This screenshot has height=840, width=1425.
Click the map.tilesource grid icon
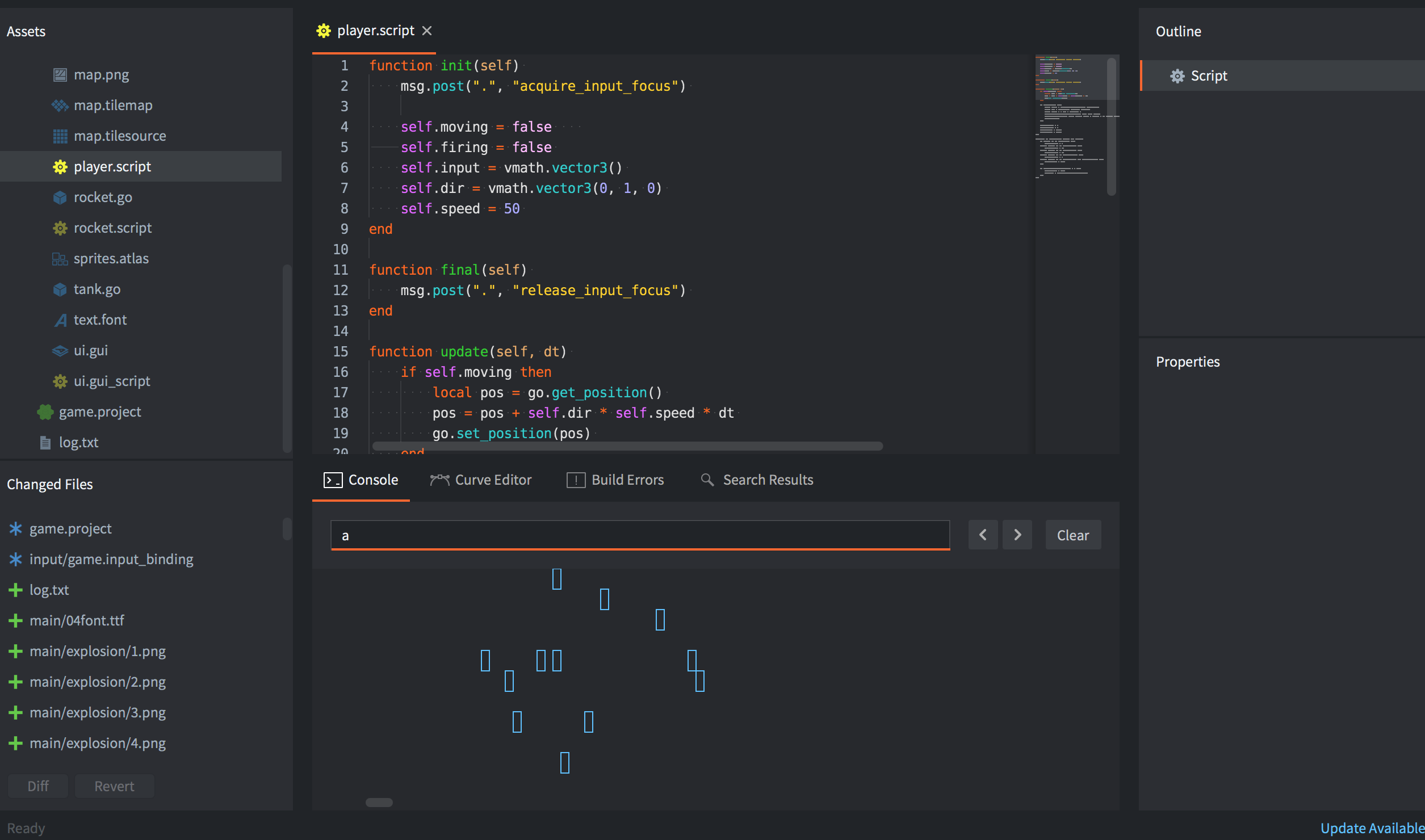tap(60, 136)
